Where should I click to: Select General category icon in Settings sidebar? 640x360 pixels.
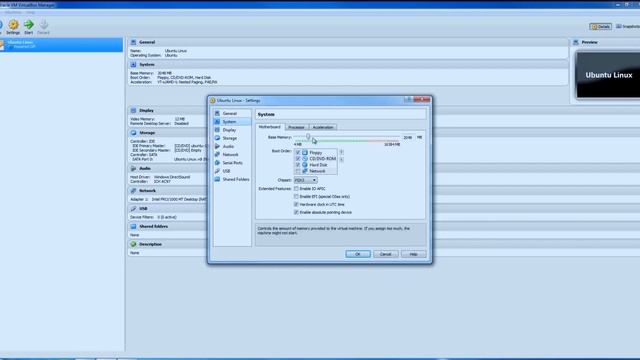[217, 113]
